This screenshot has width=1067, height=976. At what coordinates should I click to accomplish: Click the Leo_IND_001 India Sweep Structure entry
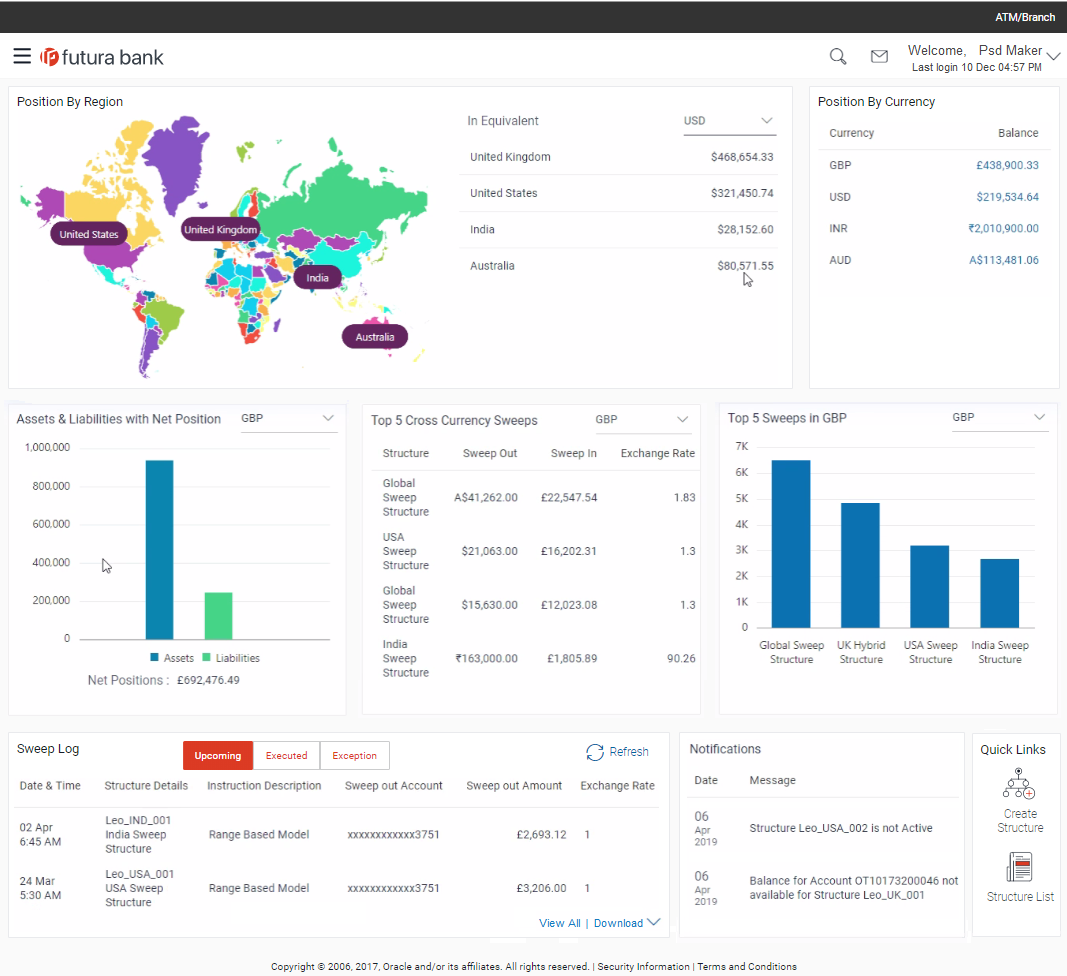tap(138, 834)
